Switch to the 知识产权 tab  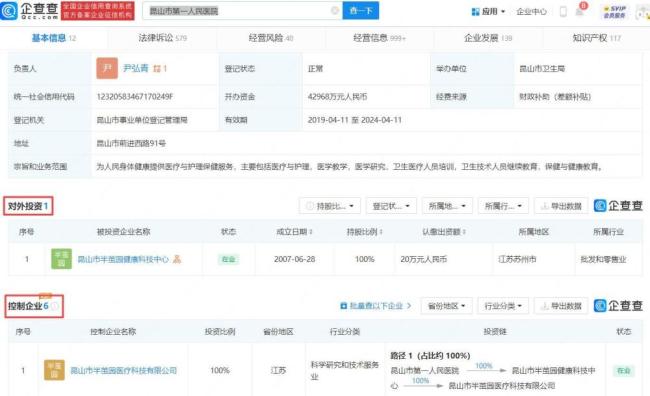[x=597, y=38]
